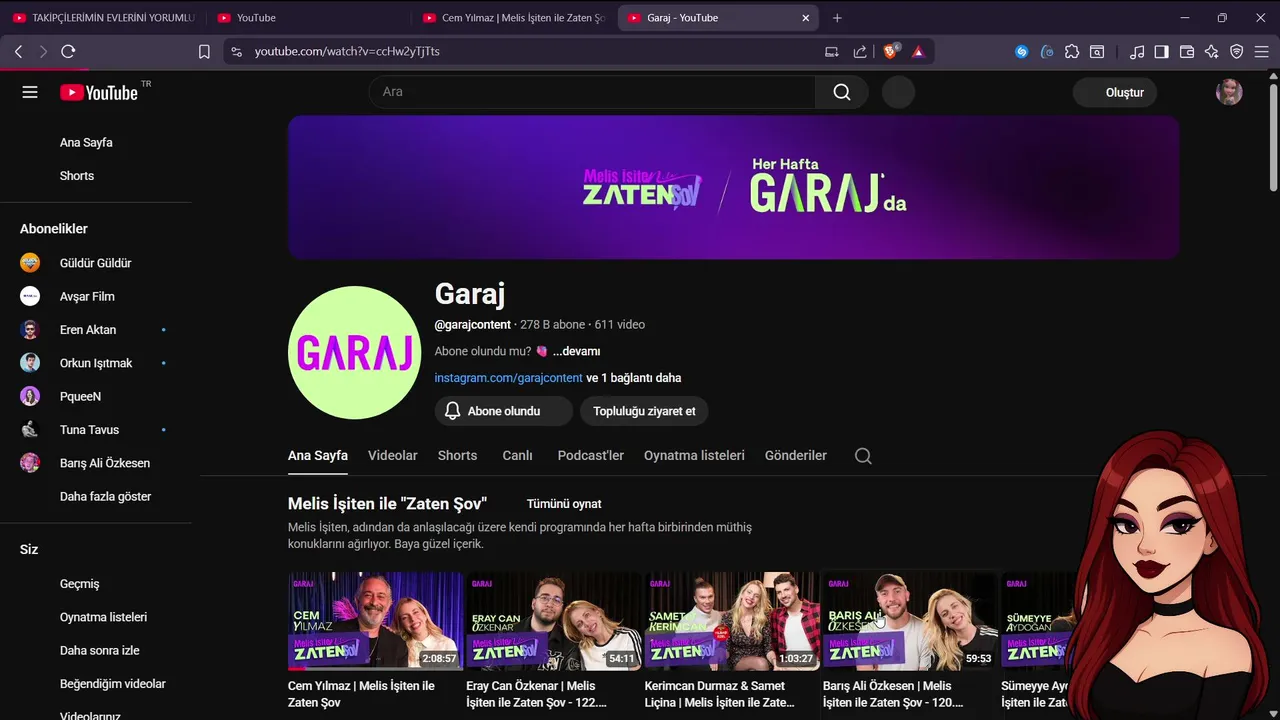The width and height of the screenshot is (1280, 720).
Task: Open the account profile avatar
Action: (1229, 92)
